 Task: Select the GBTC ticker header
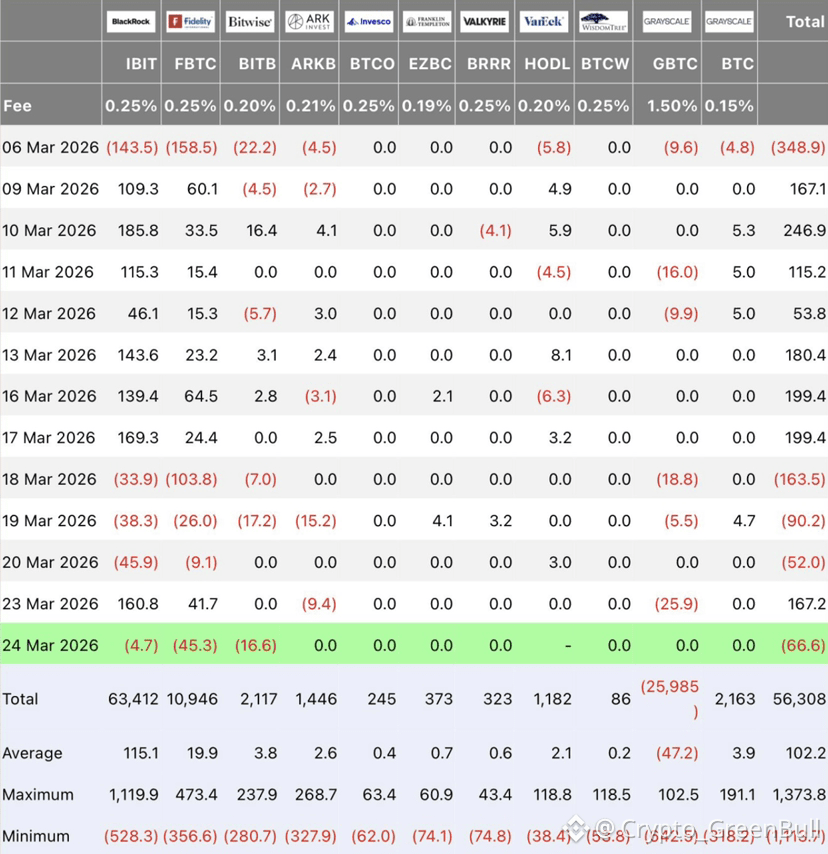(x=675, y=64)
